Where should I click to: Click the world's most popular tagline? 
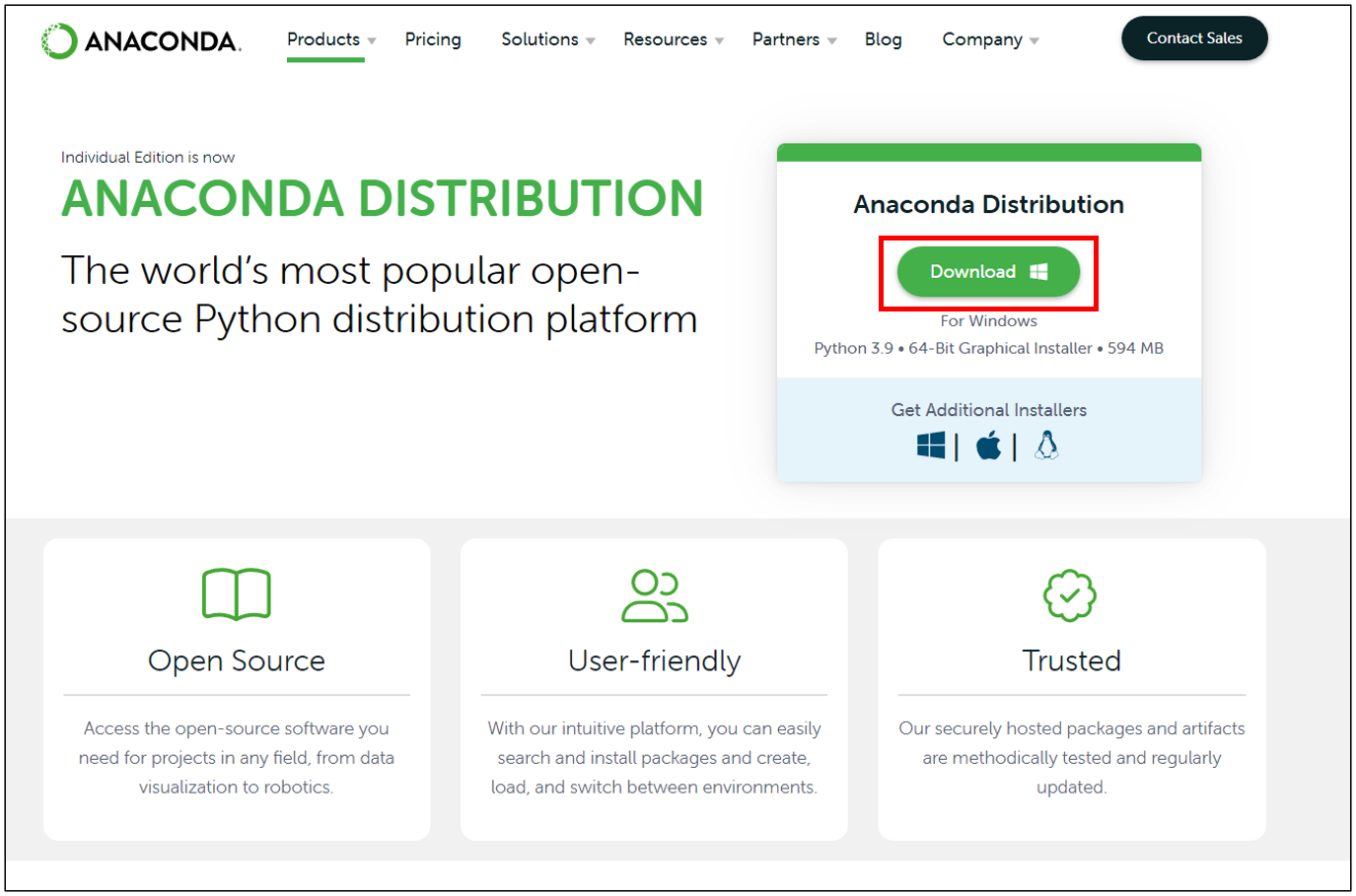pos(380,295)
